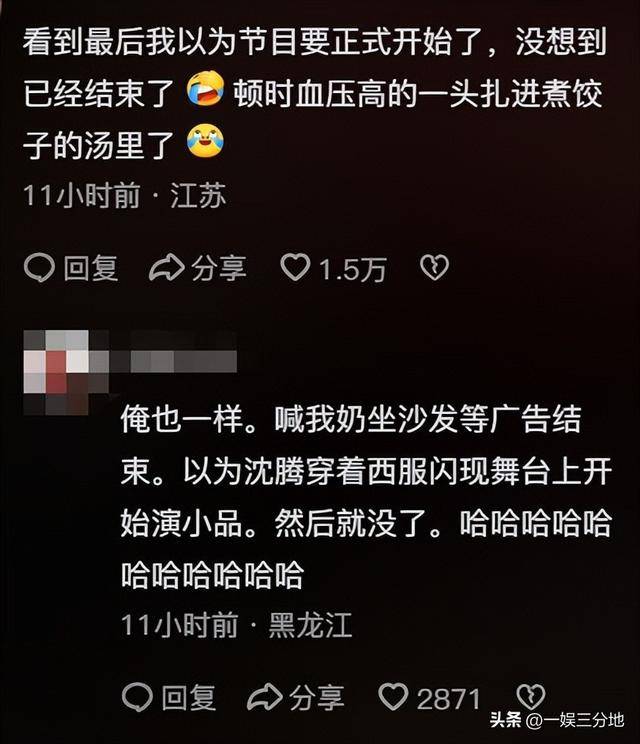Select the 分享 text beneath the 黑龙江 reply
This screenshot has height=744, width=640.
(317, 698)
